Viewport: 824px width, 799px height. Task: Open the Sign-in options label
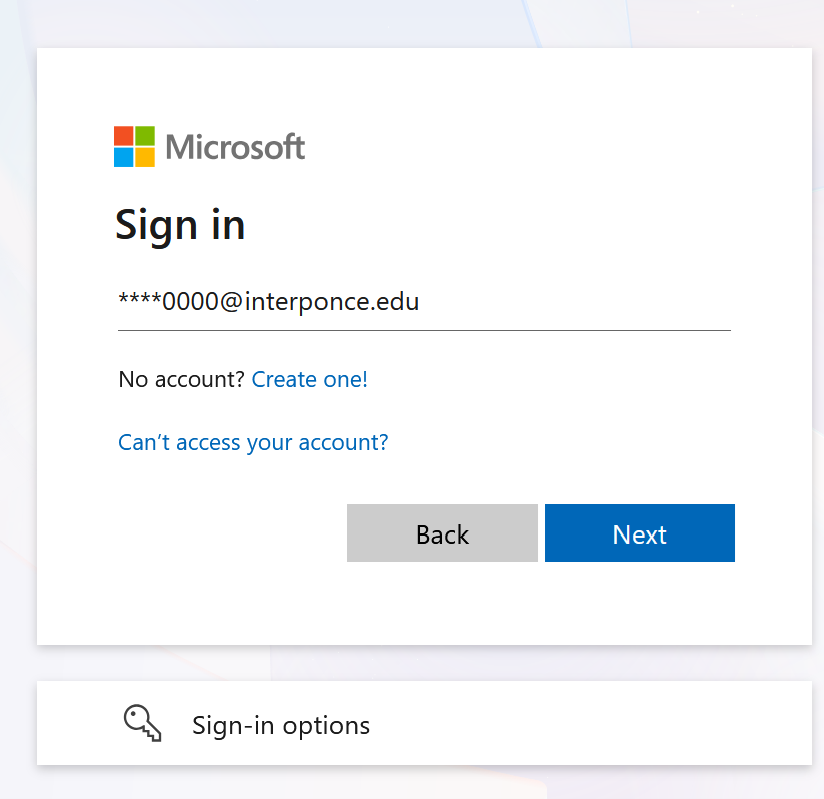(281, 725)
